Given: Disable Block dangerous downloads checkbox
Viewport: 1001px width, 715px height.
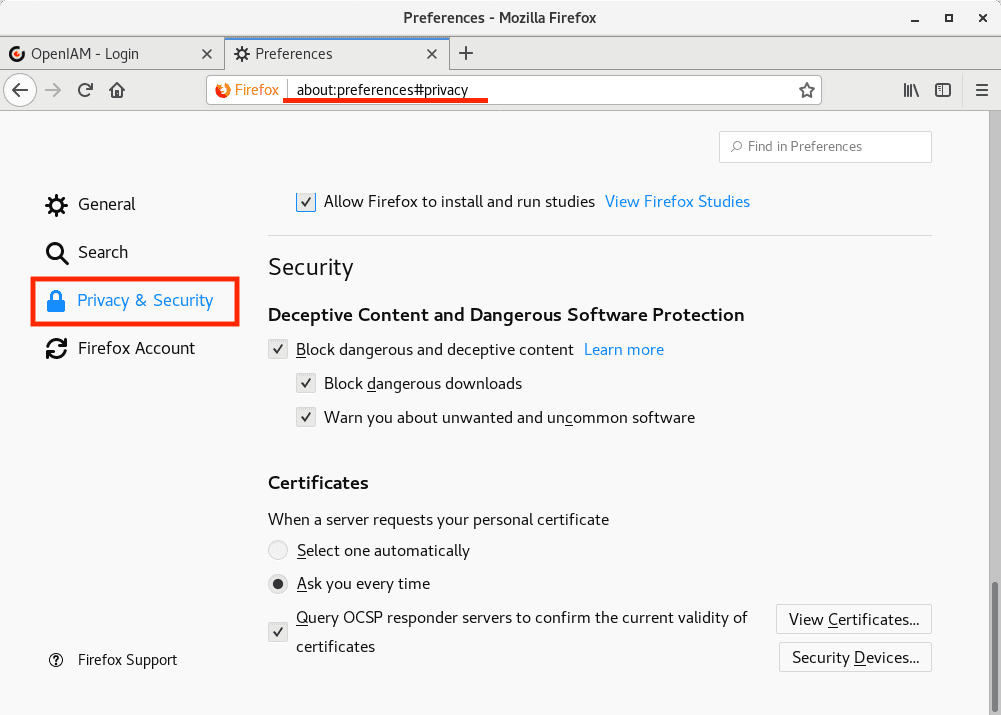Looking at the screenshot, I should pos(306,384).
